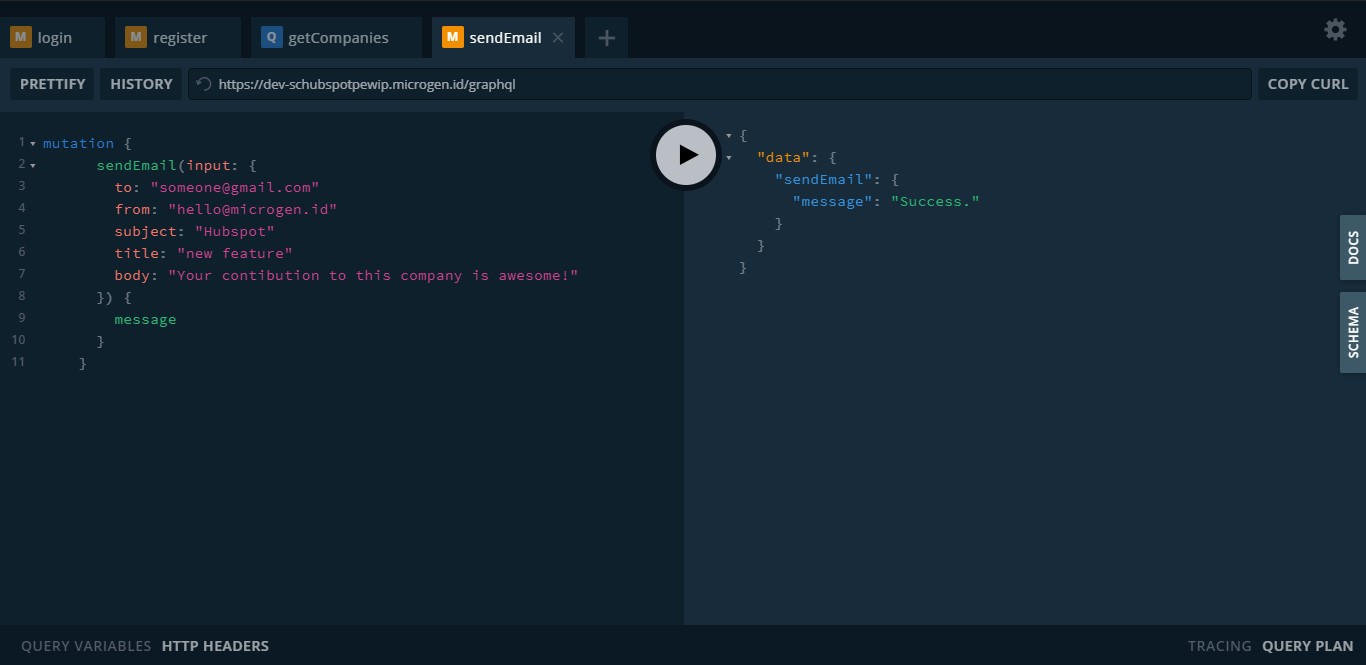Collapse the mutation block on line 1
The height and width of the screenshot is (665, 1366).
pos(33,143)
